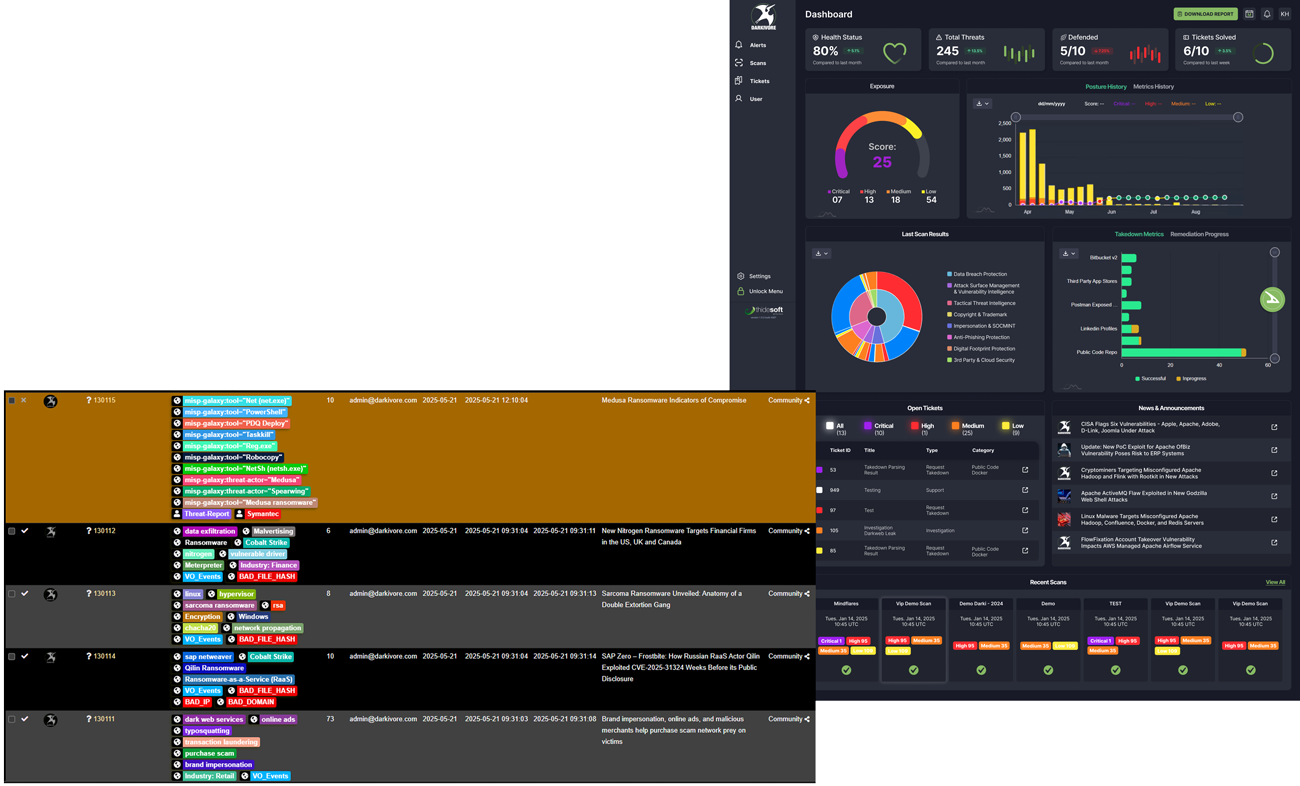The image size is (1300, 786).
Task: Filter open tickets by Low
Action: point(1014,429)
